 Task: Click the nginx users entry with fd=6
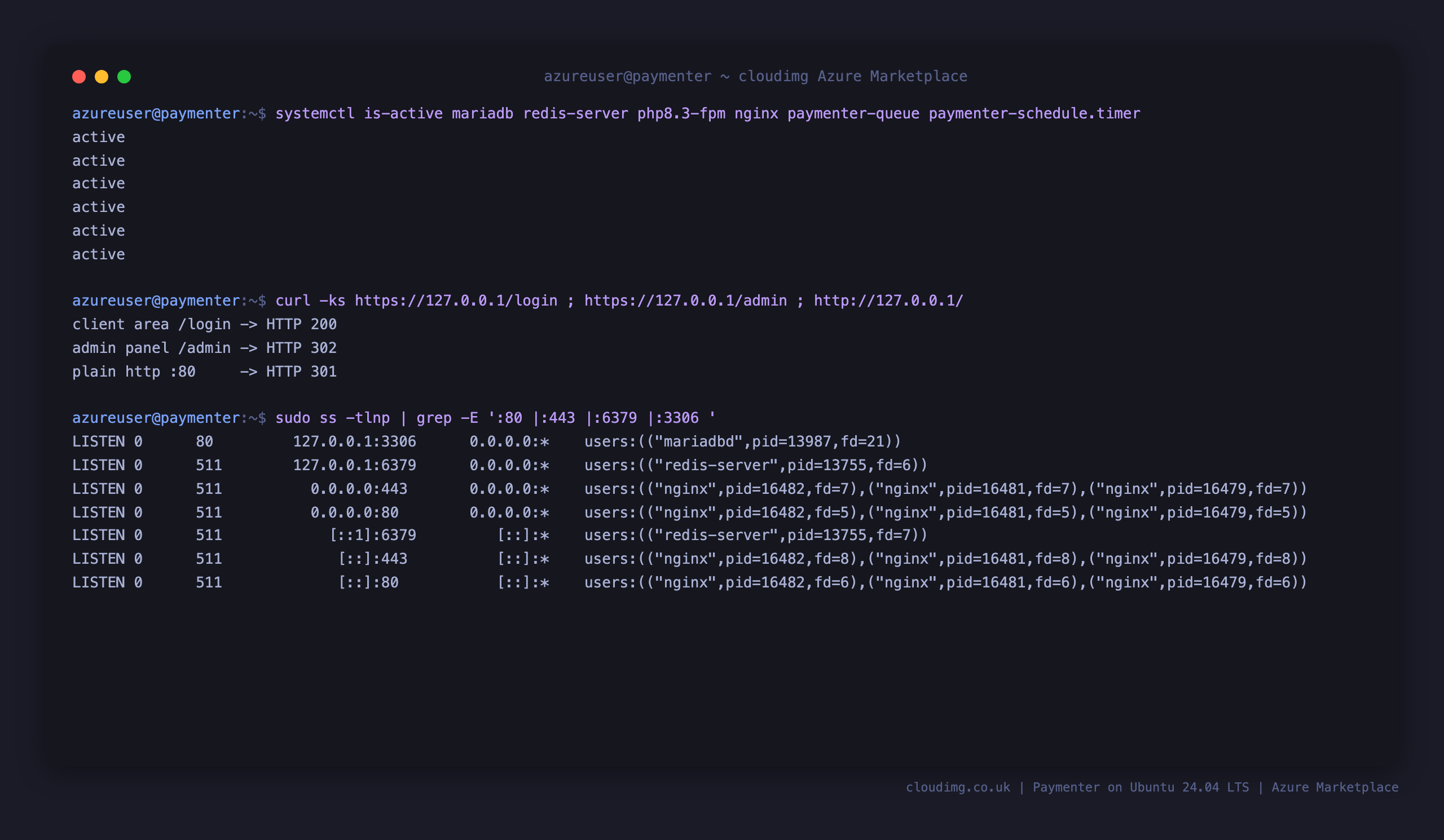pos(945,582)
